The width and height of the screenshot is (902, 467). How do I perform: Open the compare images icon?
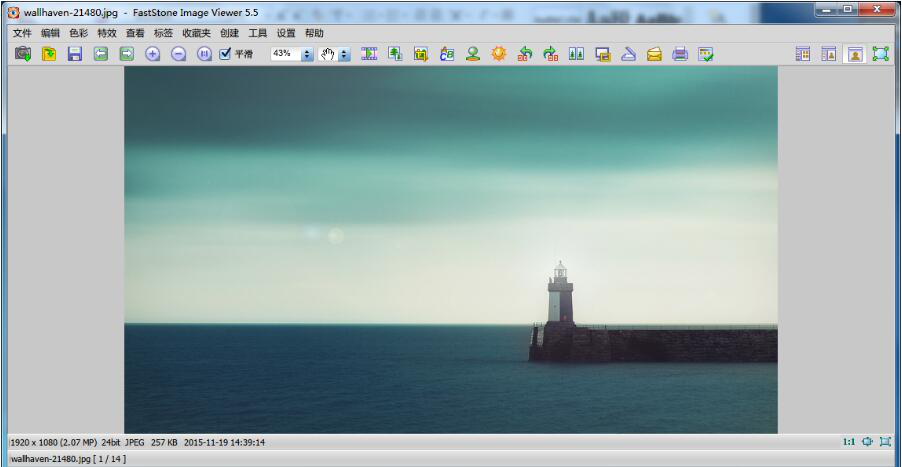576,54
